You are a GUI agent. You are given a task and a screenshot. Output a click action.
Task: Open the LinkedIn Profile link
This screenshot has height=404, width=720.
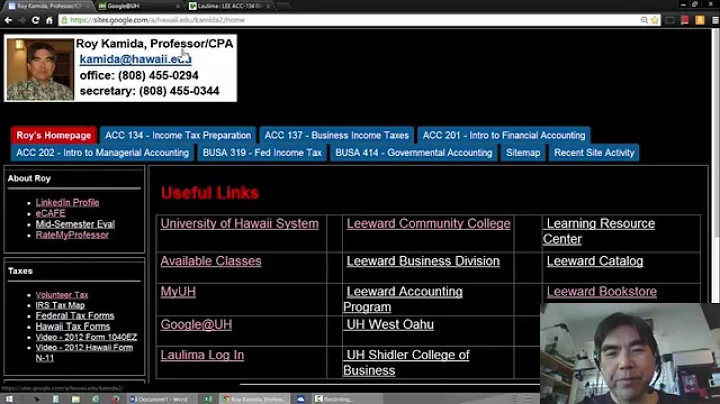[x=68, y=202]
